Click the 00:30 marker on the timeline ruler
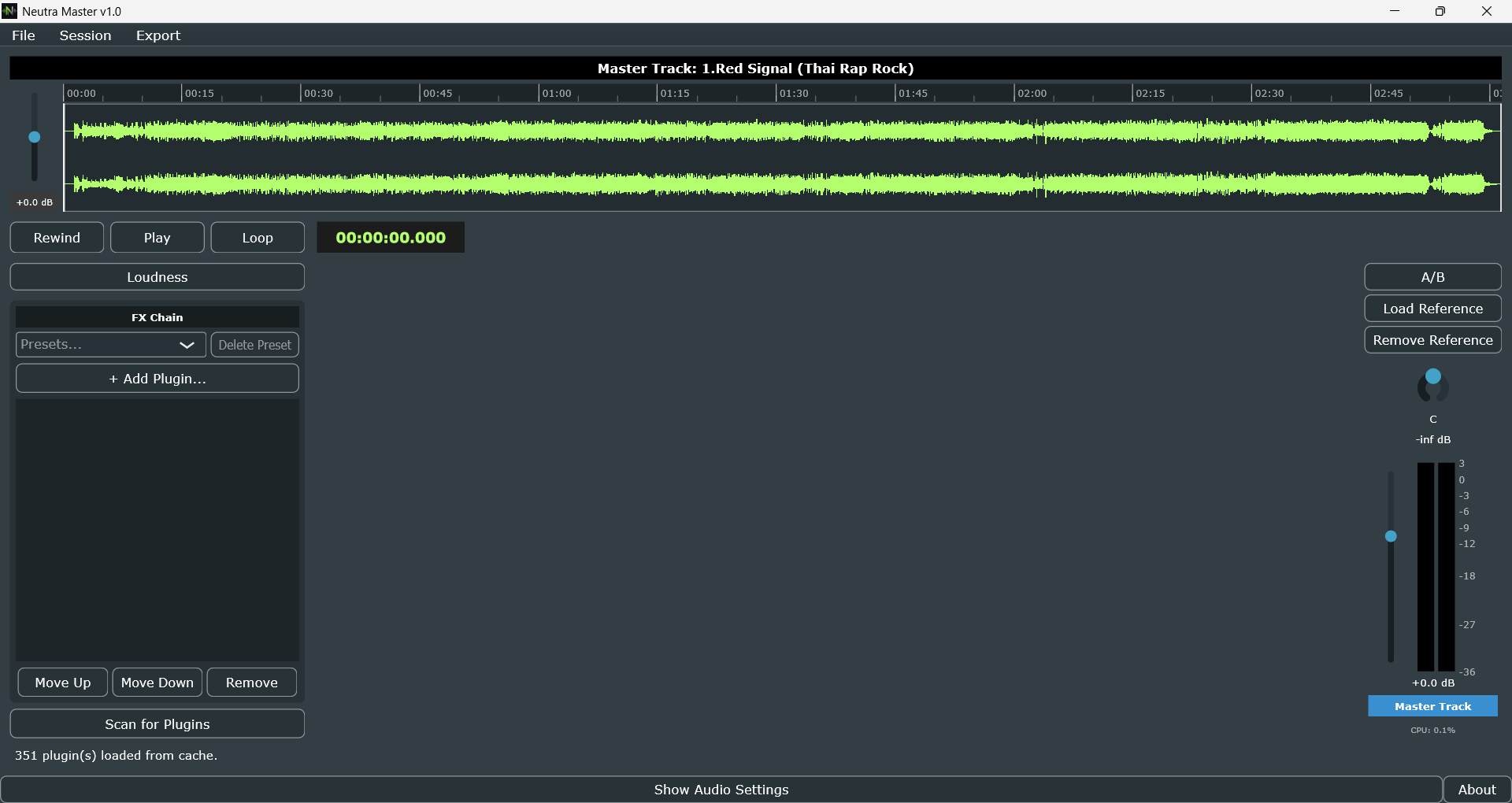Screen dimensions: 1512x803 (318, 93)
